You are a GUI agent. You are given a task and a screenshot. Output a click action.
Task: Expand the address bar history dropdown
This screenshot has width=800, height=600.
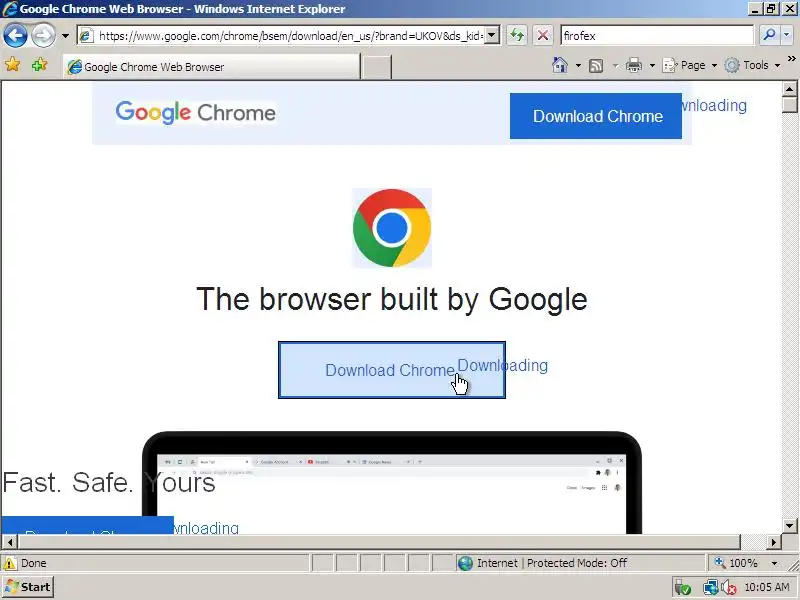click(x=491, y=36)
